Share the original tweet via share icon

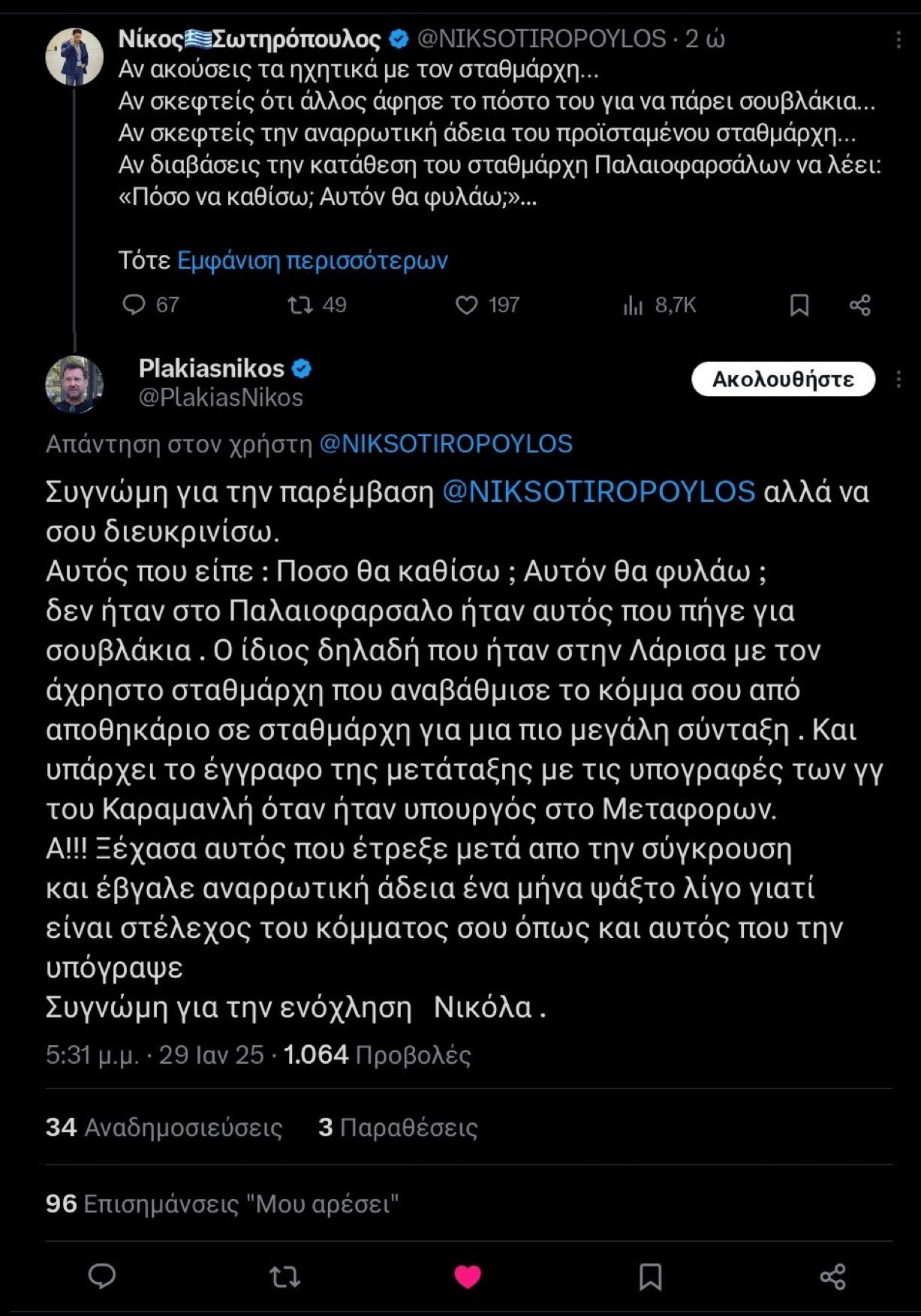coord(860,305)
